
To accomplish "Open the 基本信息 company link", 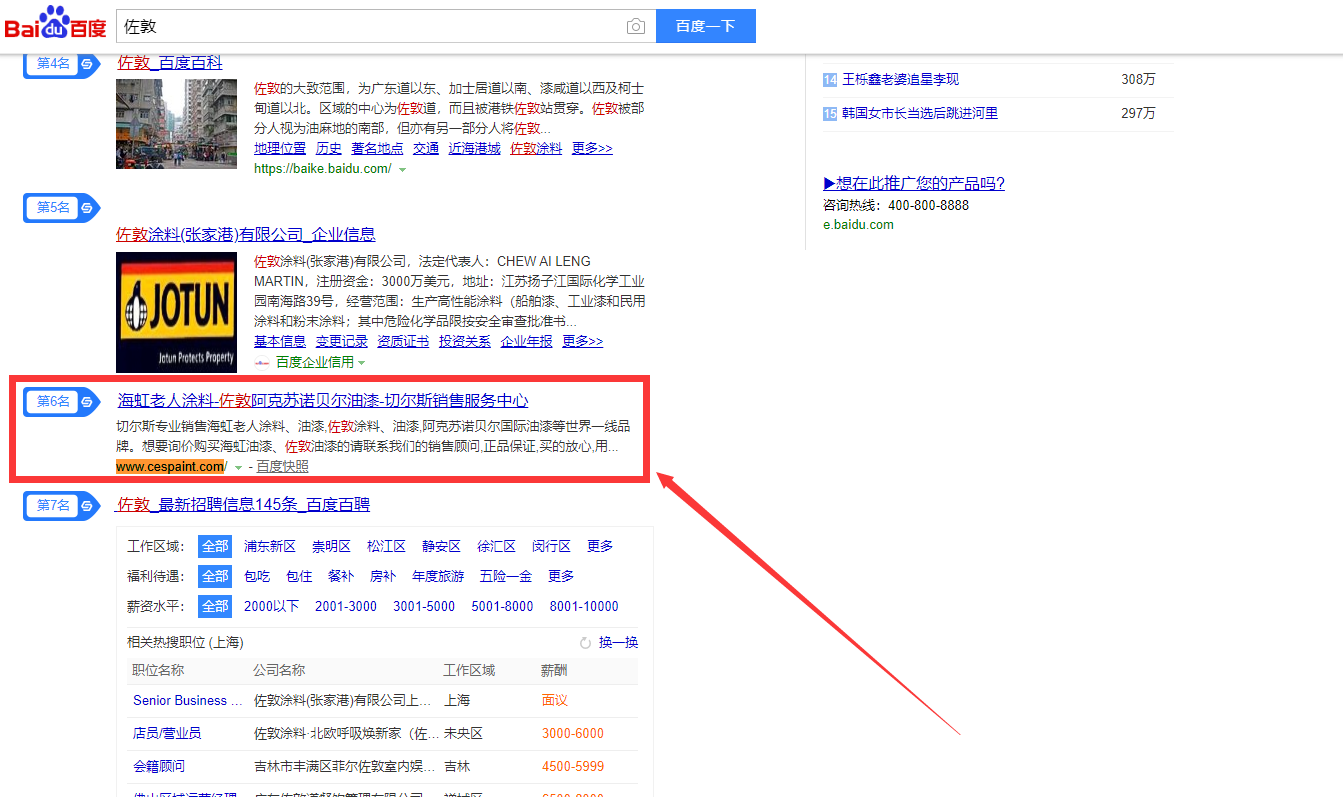I will pyautogui.click(x=280, y=341).
